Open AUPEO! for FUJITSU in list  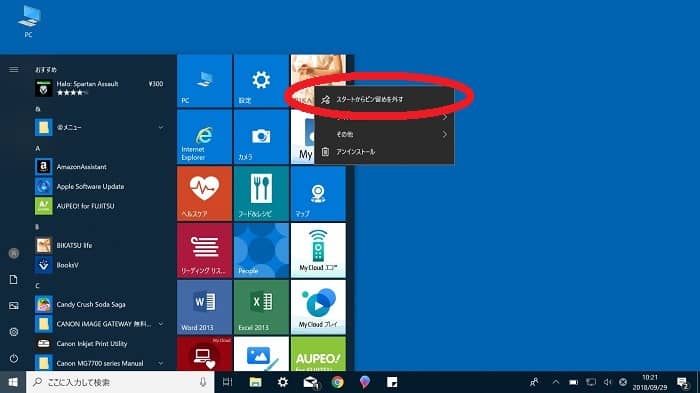pos(100,206)
